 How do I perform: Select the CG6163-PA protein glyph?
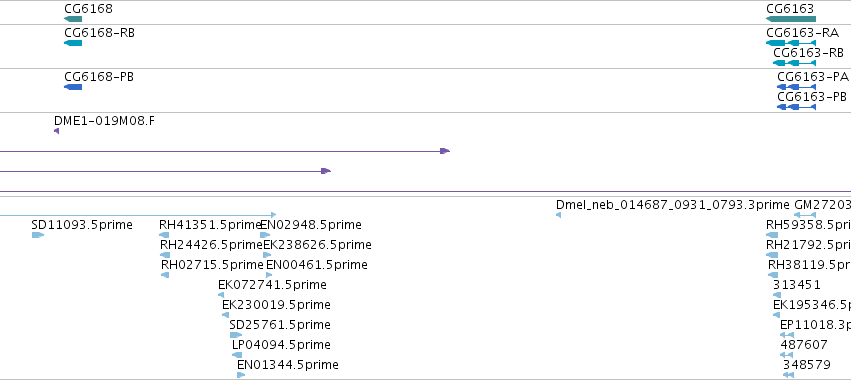(796, 87)
